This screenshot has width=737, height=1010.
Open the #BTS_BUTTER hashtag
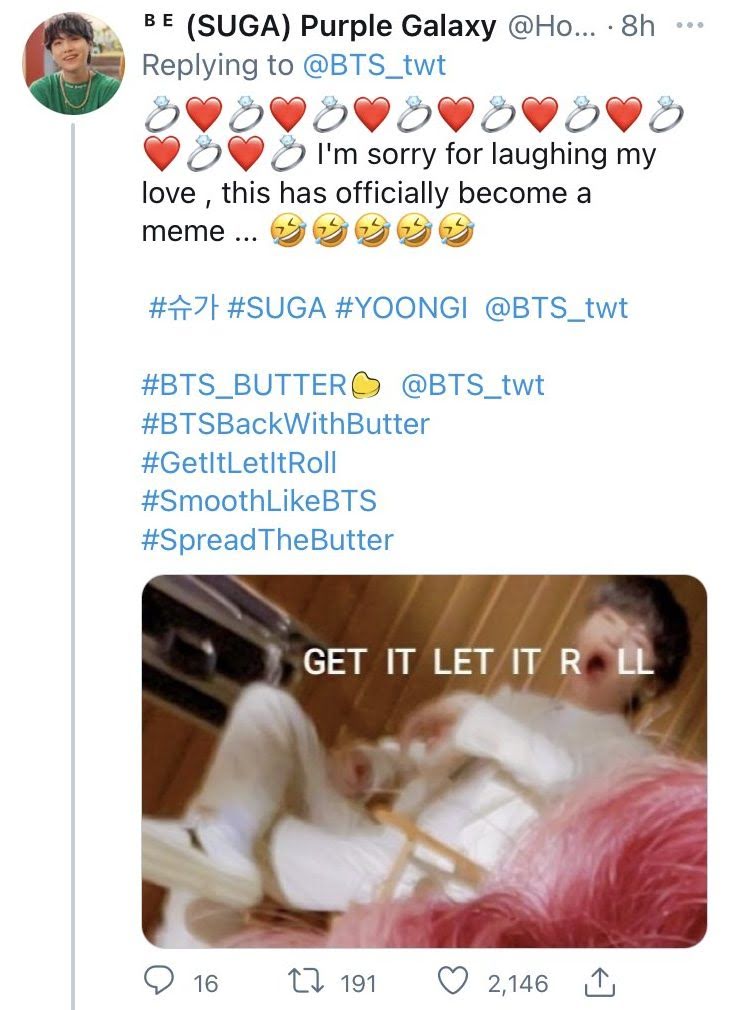tap(260, 385)
